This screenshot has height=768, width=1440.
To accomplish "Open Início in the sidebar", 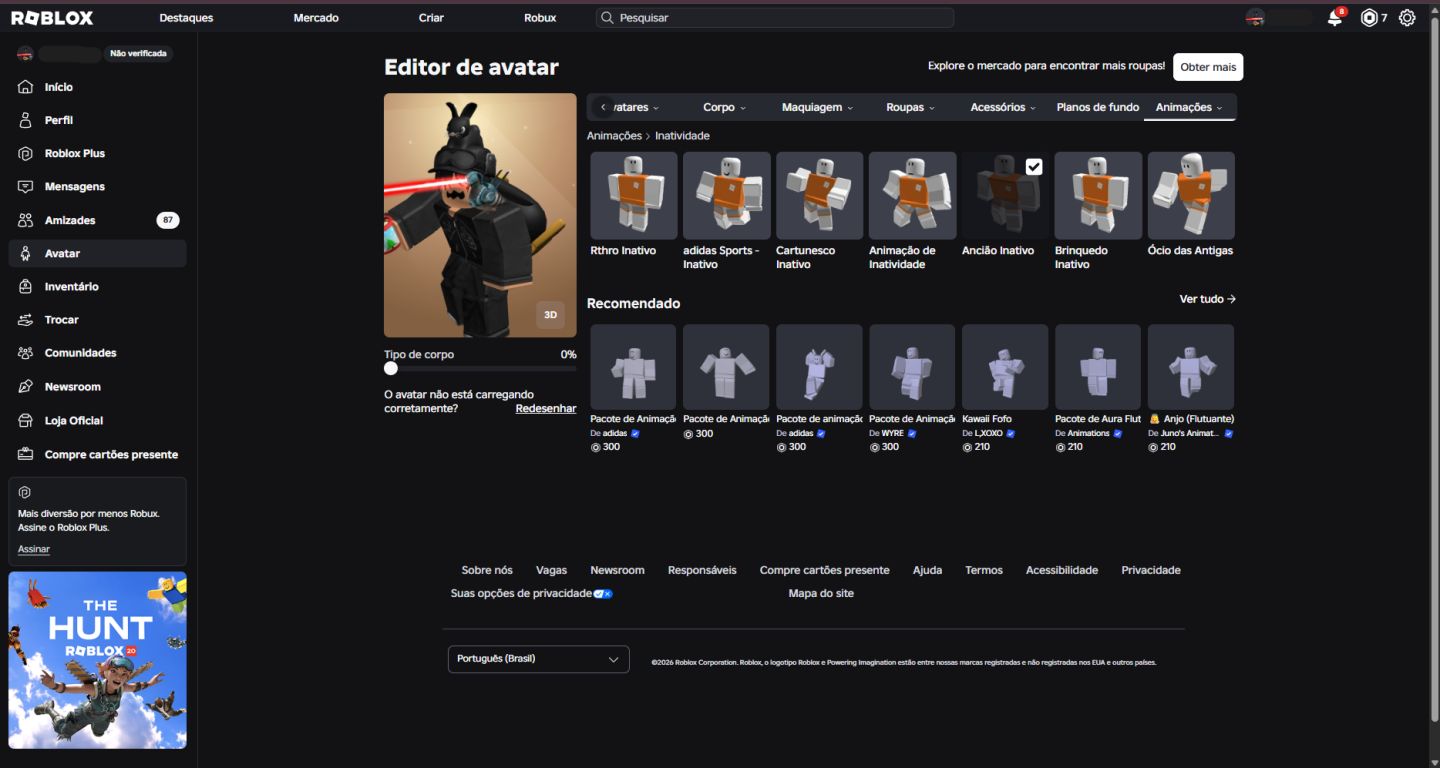I will click(x=97, y=87).
